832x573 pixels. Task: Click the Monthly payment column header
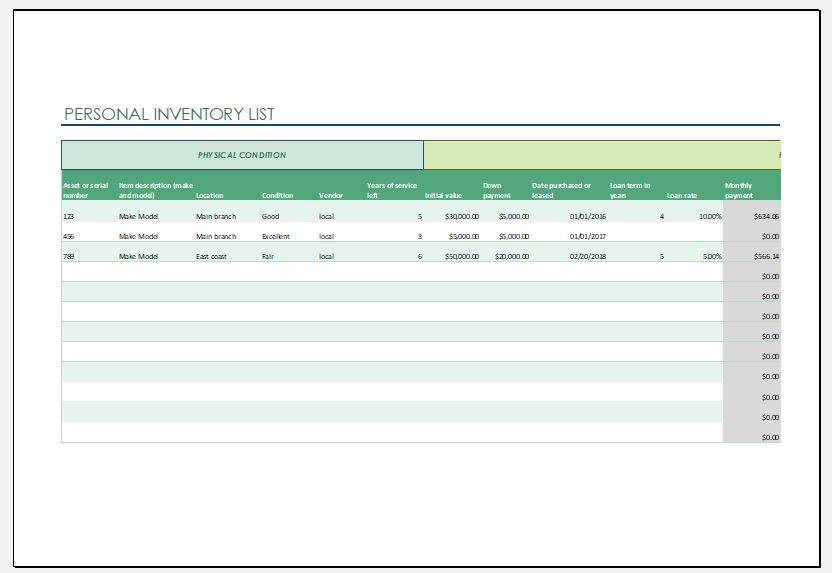tap(739, 190)
